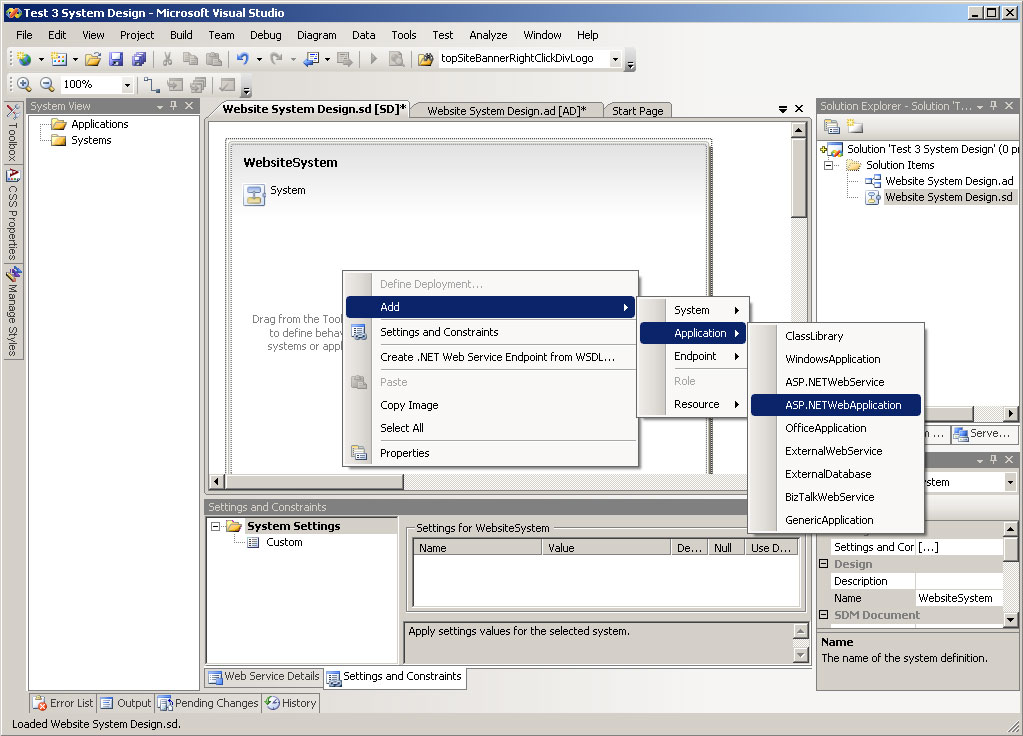Click Create .NET Web Service Endpoint from WSDL
Screen dimensions: 1023x736
490,357
